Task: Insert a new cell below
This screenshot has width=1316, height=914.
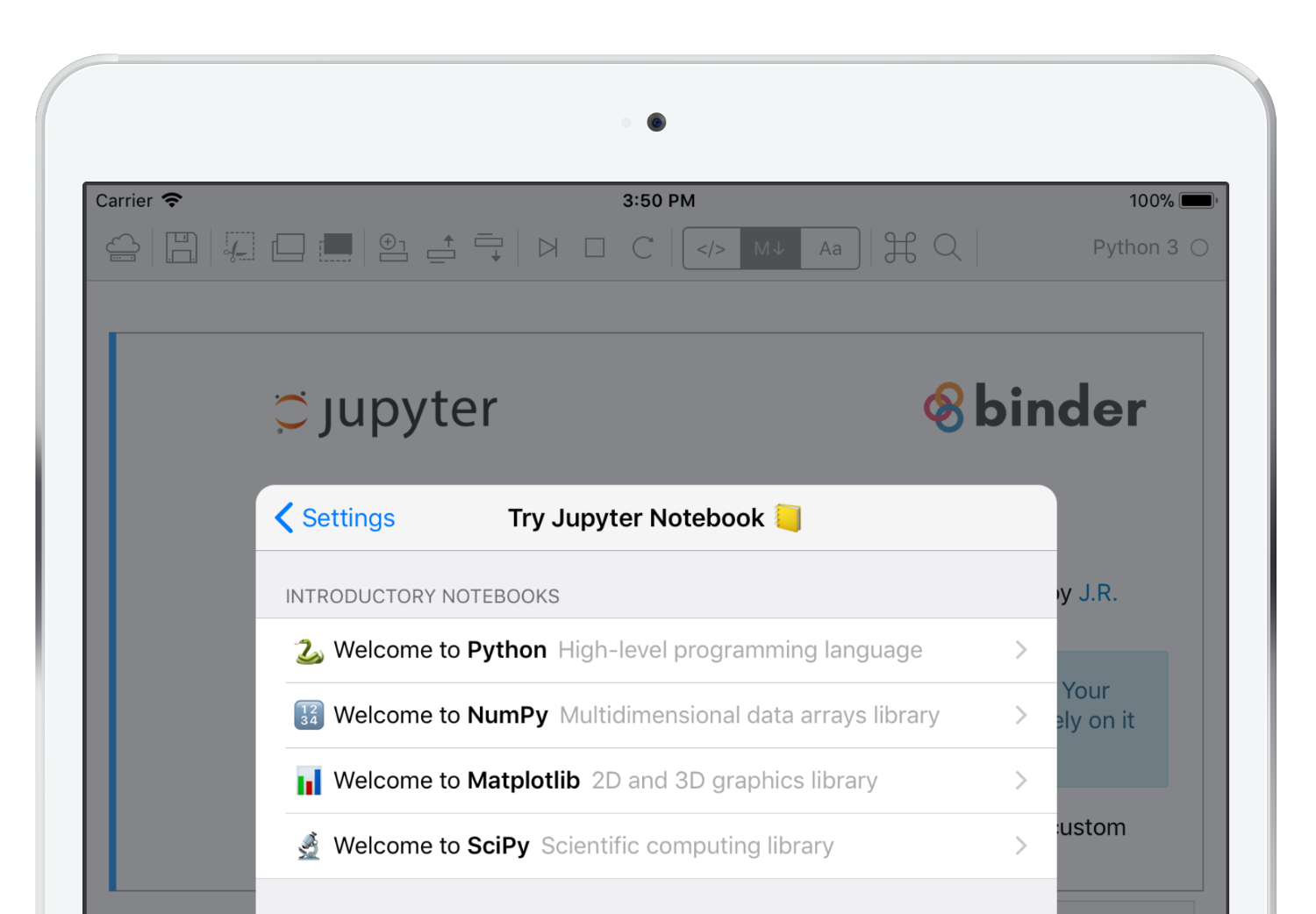Action: pos(392,247)
